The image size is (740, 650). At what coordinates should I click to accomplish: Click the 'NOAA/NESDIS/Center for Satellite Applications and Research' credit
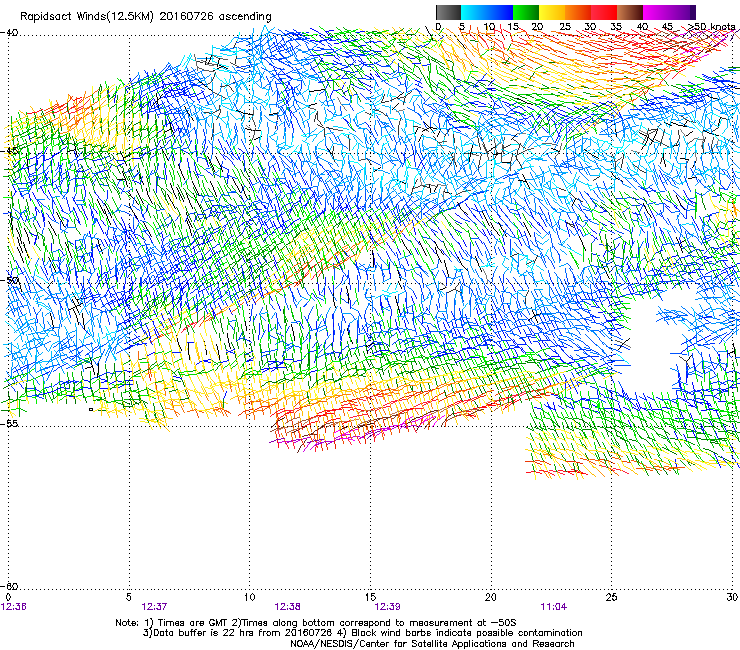432,644
